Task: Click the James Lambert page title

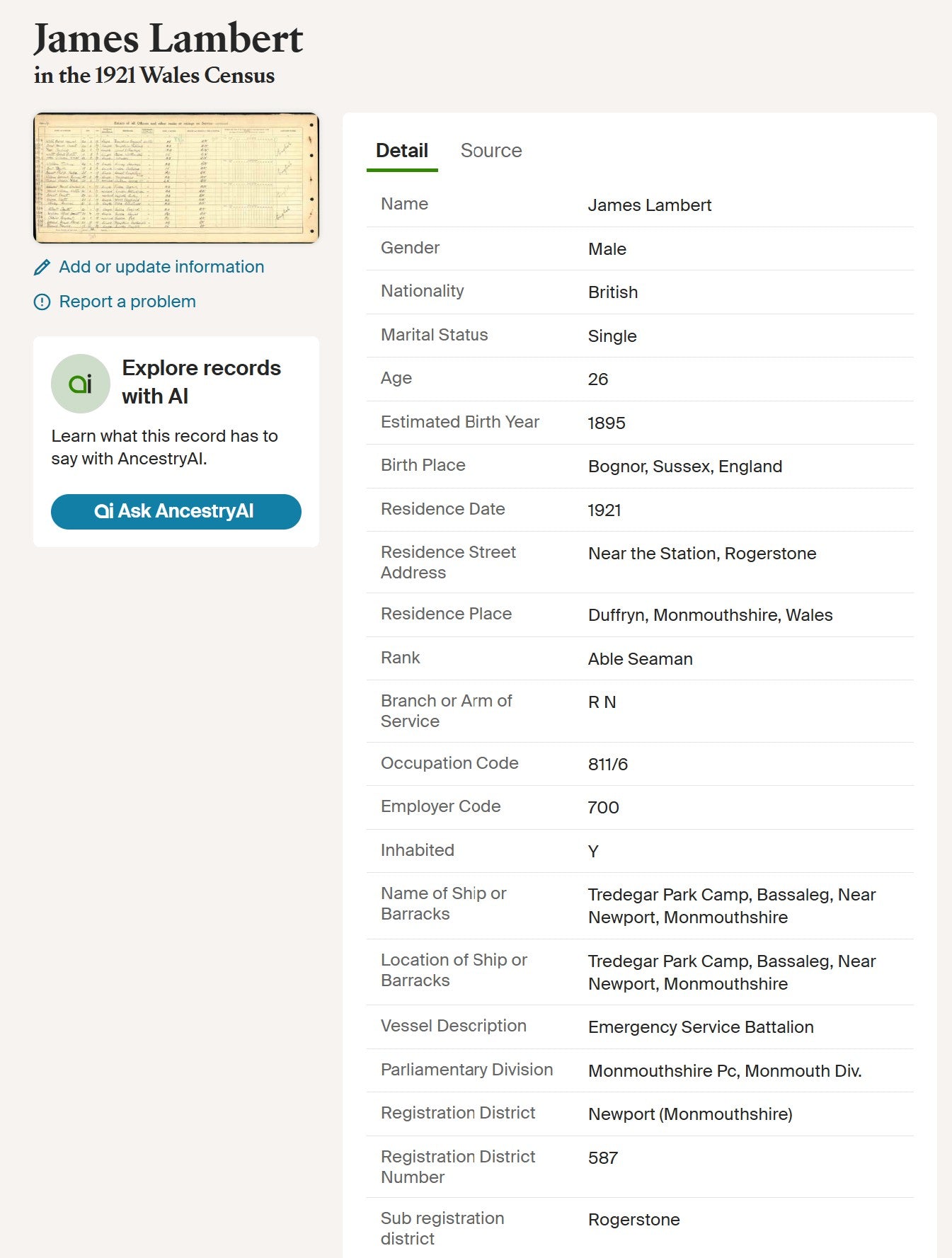Action: (x=168, y=39)
